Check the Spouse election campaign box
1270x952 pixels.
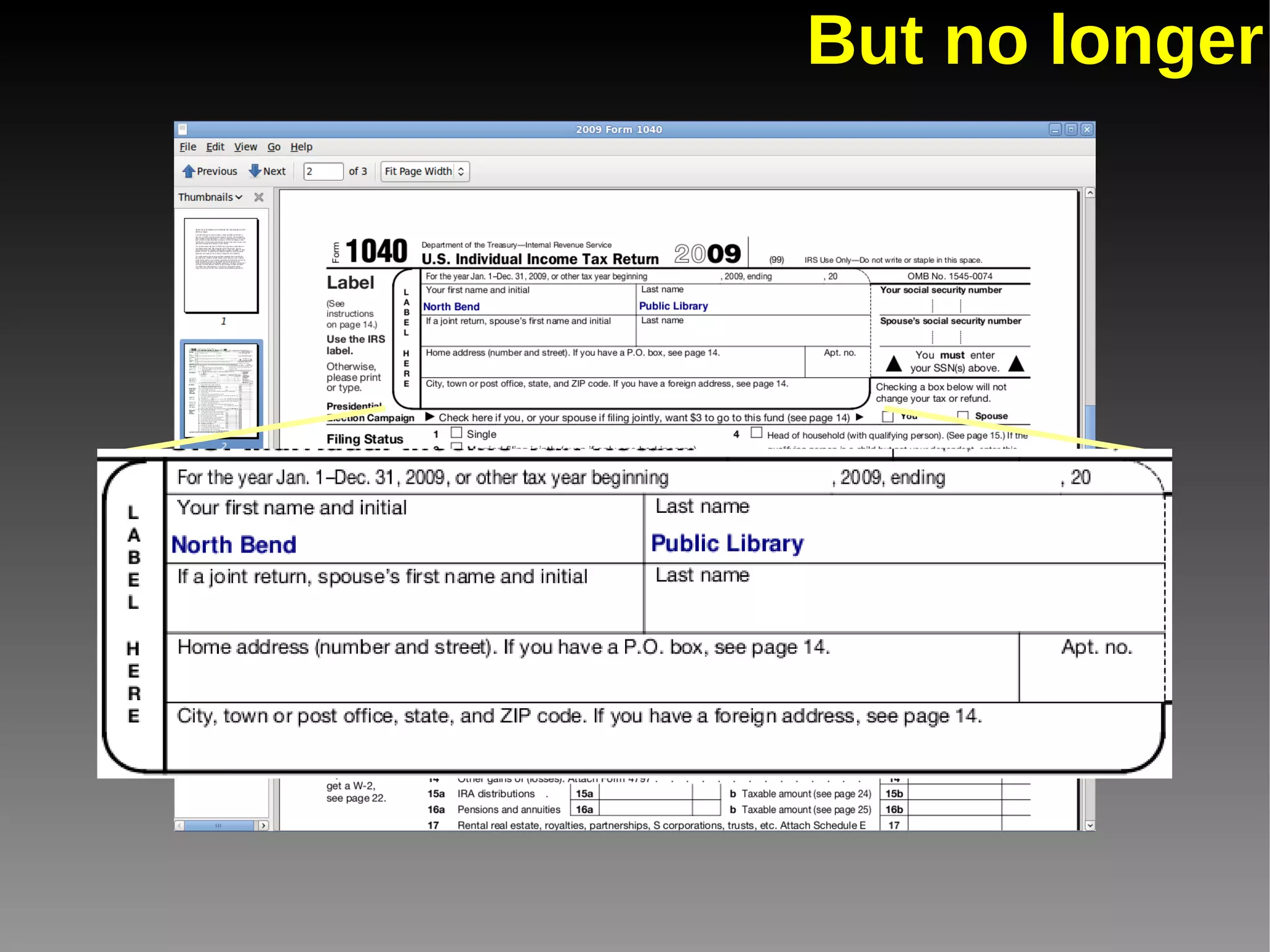(x=962, y=416)
